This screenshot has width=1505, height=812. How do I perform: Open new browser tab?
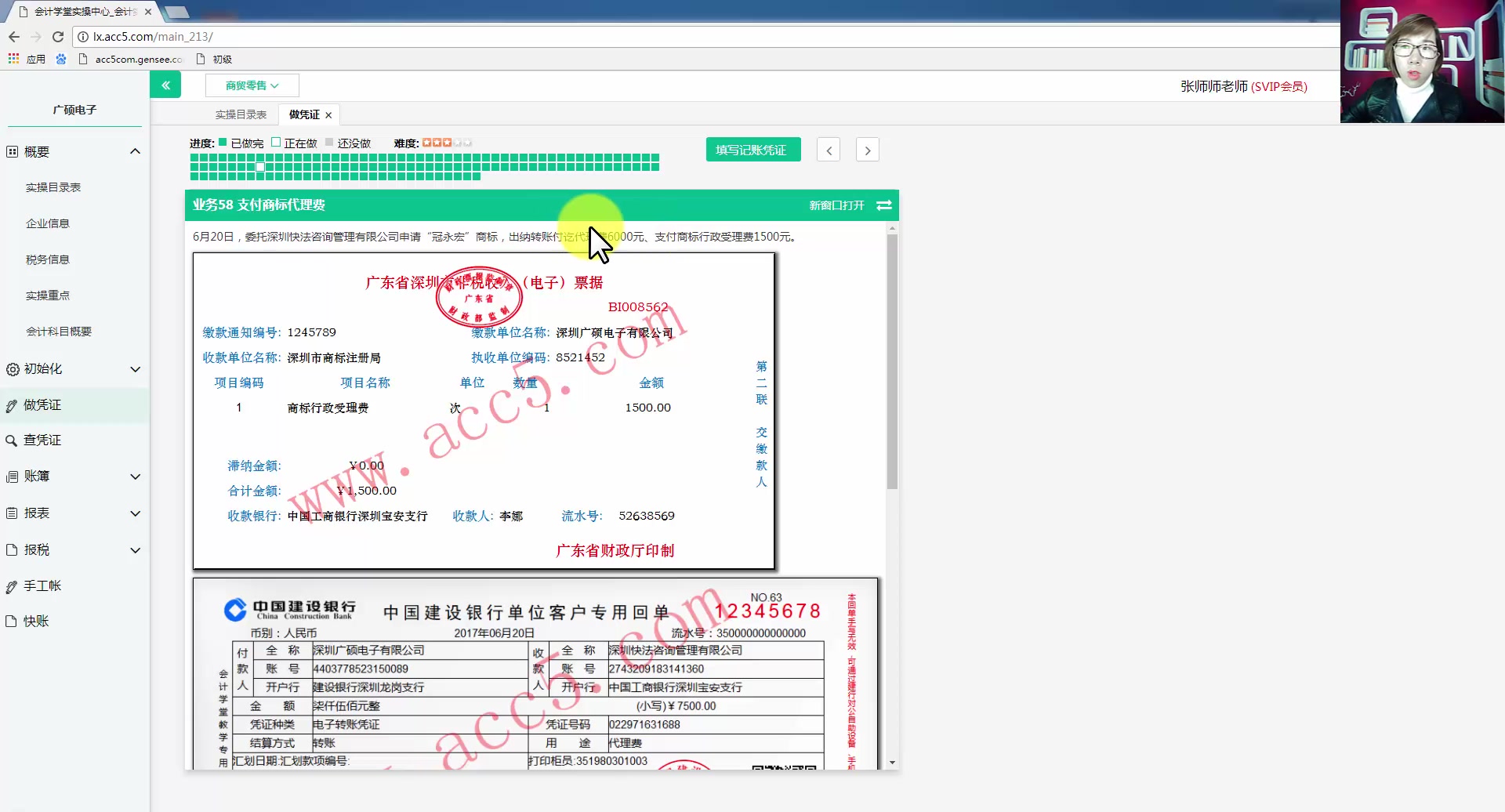[176, 12]
